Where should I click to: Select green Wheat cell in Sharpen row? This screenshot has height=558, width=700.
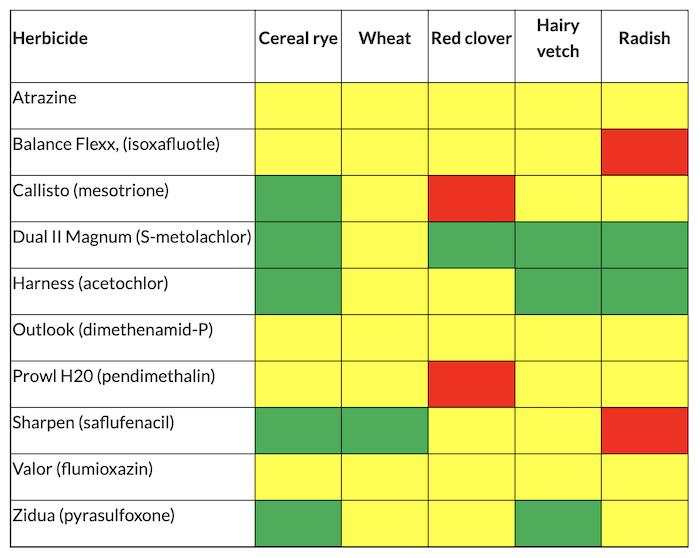point(385,430)
